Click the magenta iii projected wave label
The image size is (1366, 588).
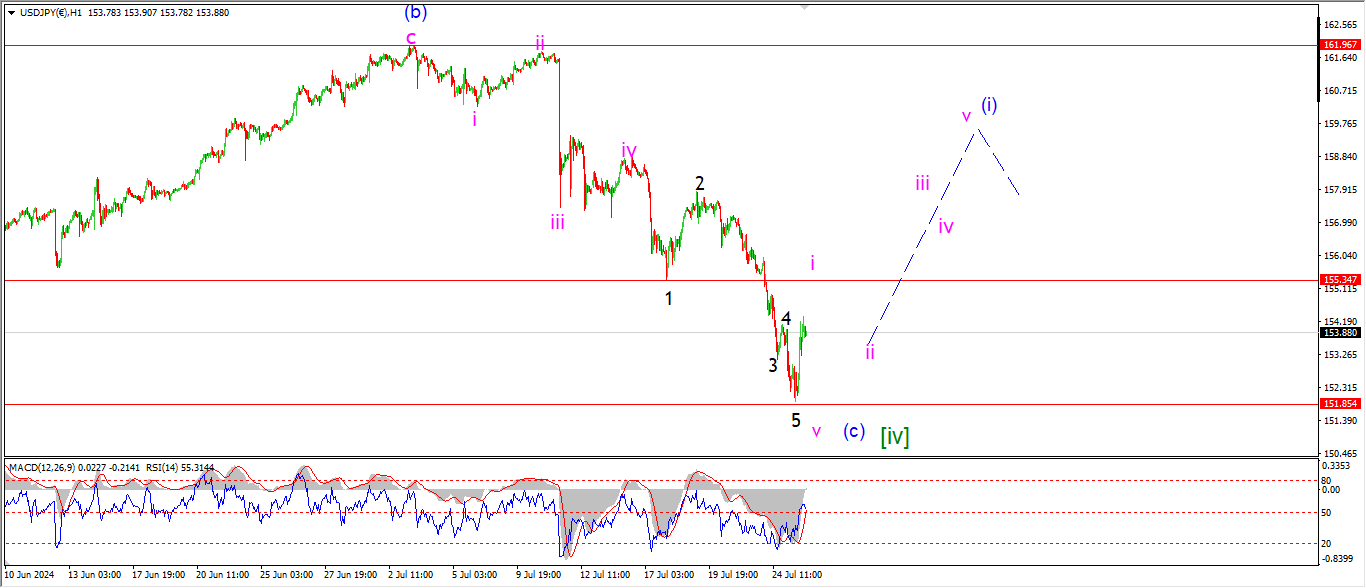tap(922, 183)
